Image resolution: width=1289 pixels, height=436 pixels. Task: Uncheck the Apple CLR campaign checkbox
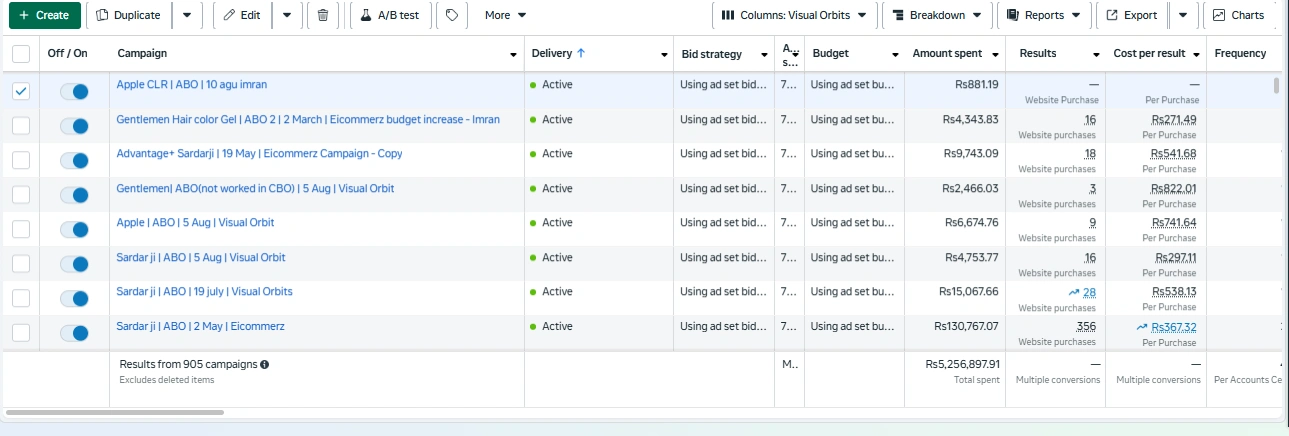click(x=21, y=91)
